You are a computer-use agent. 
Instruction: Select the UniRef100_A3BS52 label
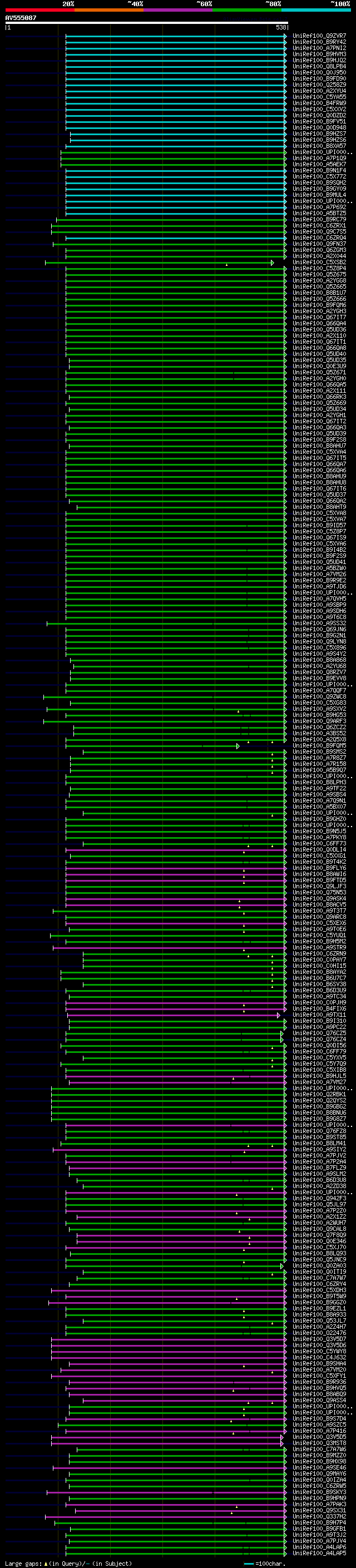[x=319, y=734]
